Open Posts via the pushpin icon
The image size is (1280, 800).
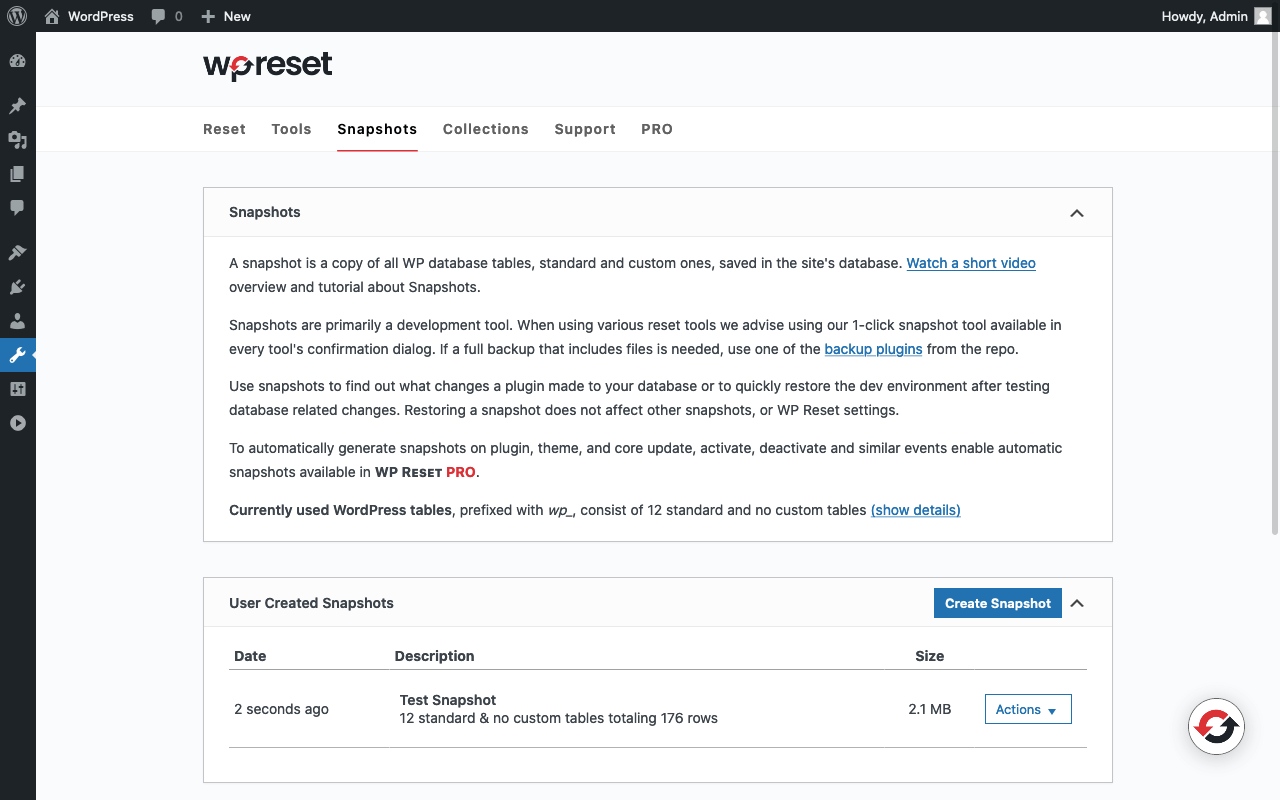(17, 106)
